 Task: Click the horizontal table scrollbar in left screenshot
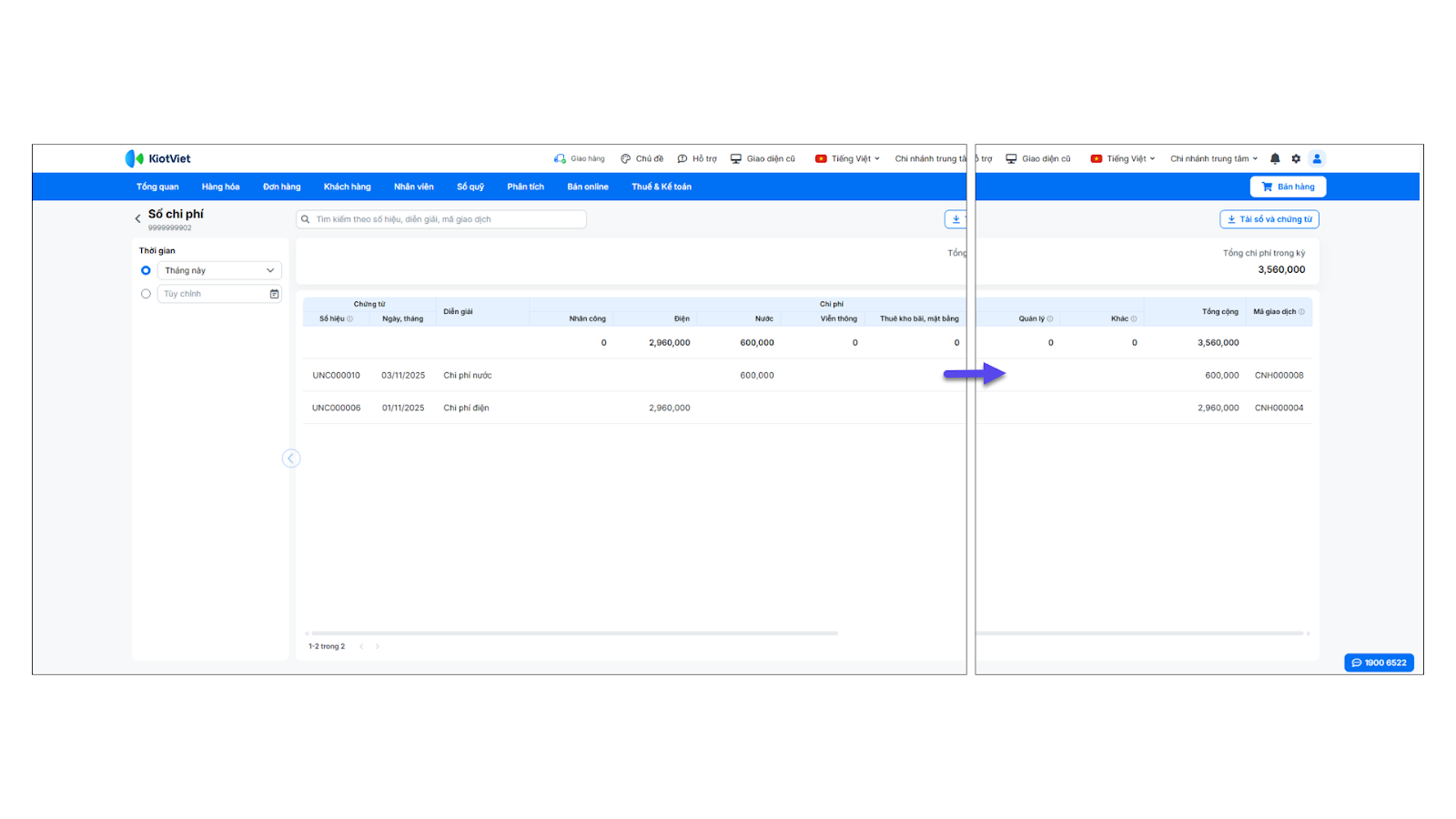click(x=574, y=633)
